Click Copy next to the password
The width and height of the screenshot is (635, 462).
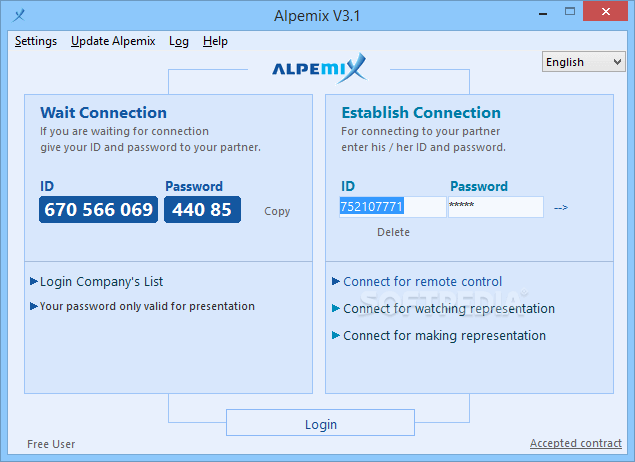click(277, 211)
